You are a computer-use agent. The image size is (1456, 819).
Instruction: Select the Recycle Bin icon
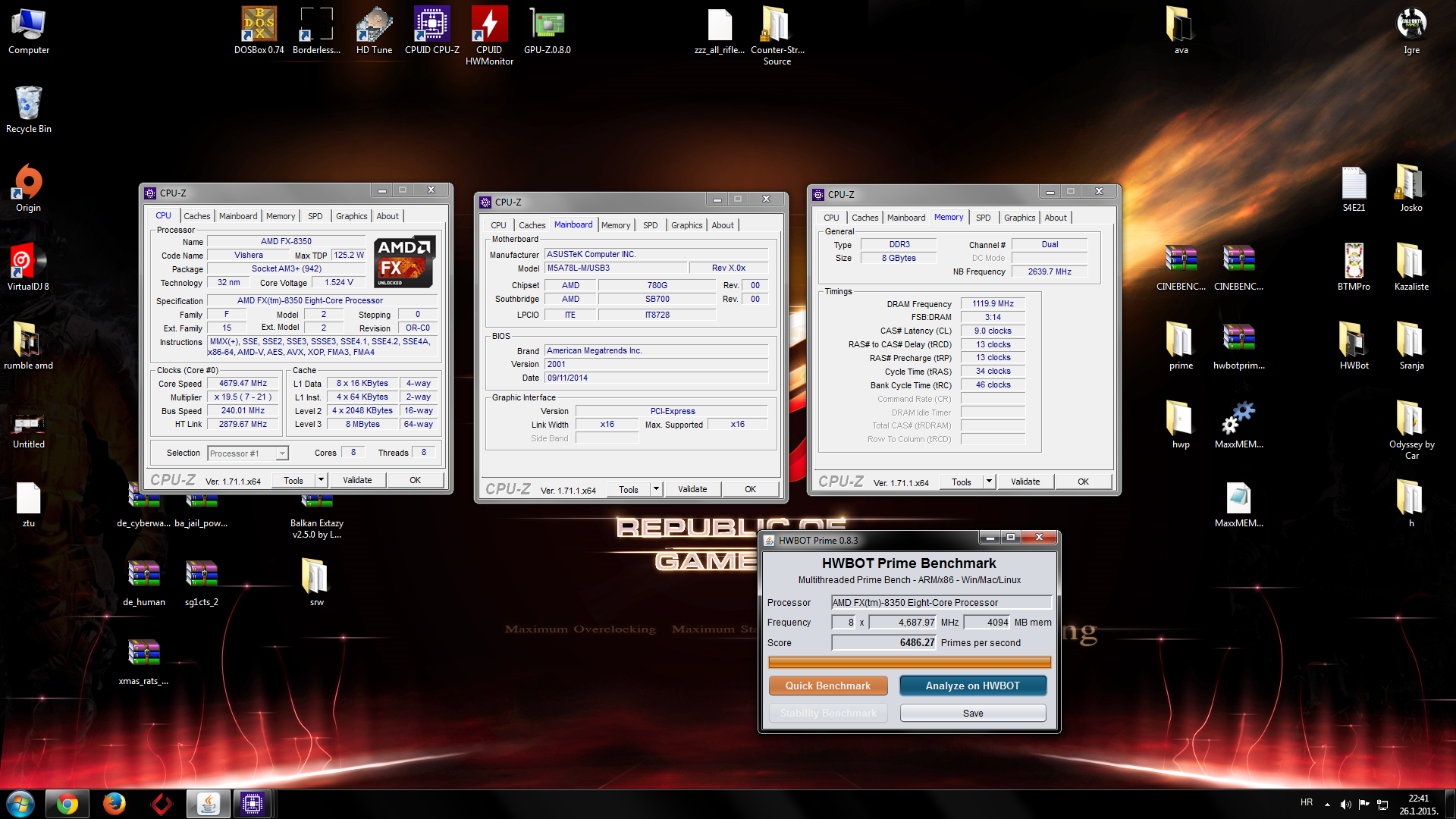pyautogui.click(x=28, y=109)
